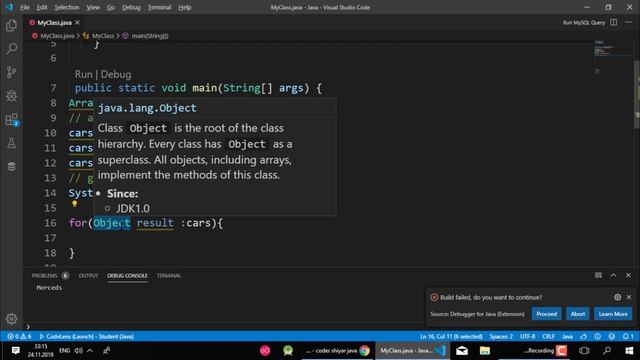Click the CodeLens Launch Student status item

87,336
